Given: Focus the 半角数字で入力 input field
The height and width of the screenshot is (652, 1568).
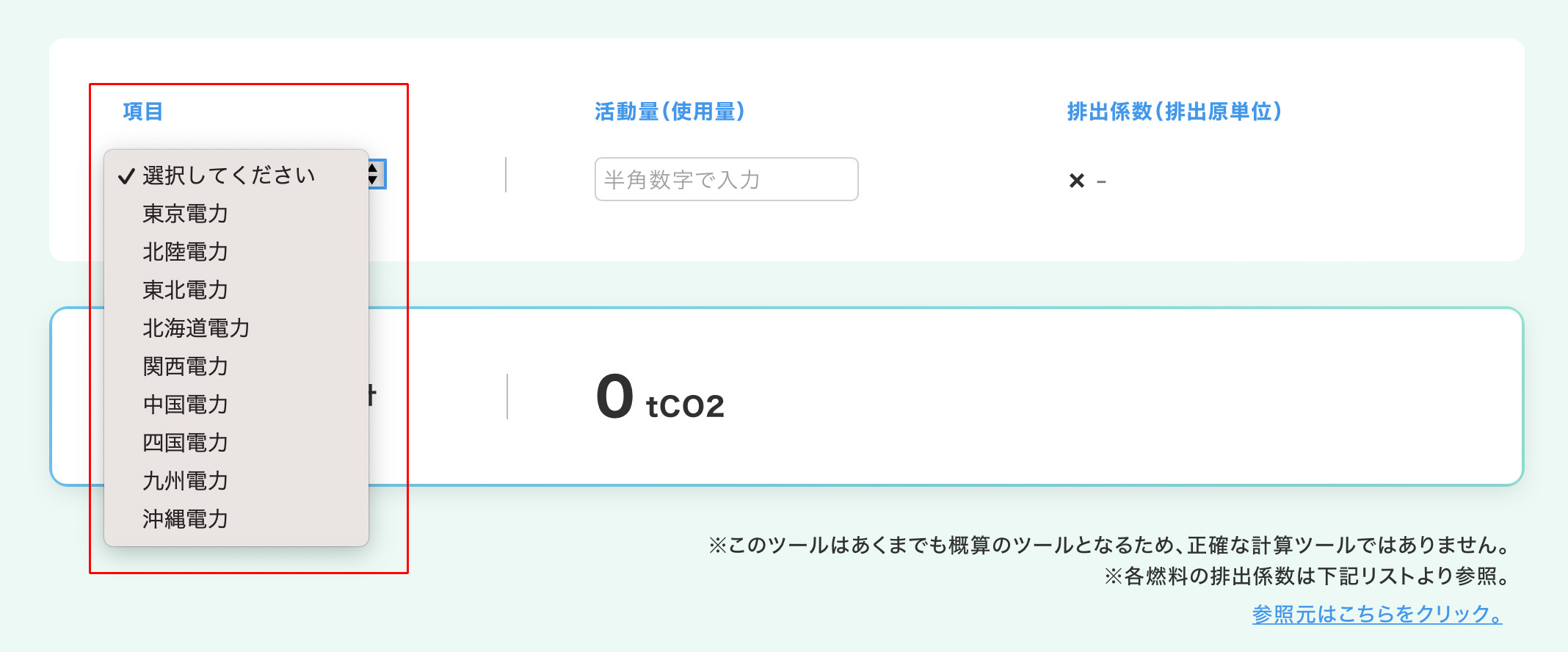Looking at the screenshot, I should click(725, 179).
